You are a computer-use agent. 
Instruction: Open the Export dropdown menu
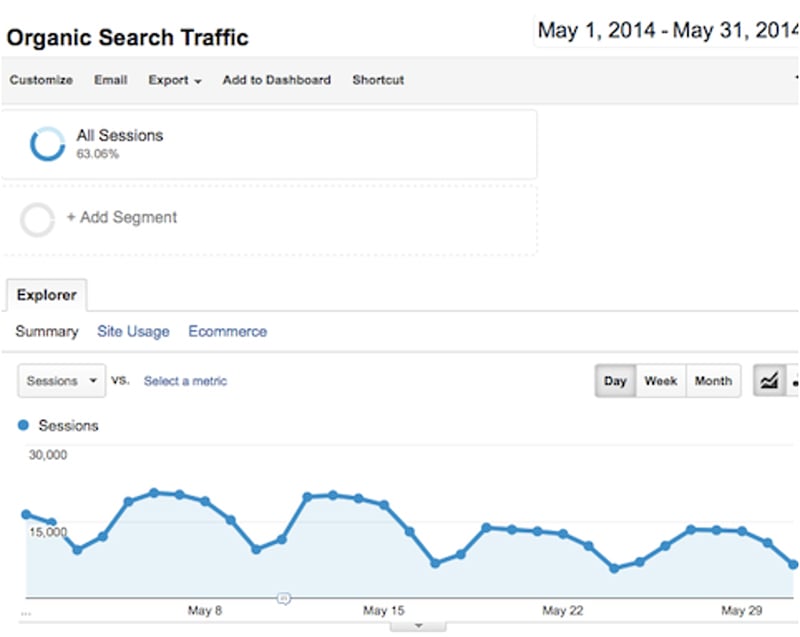[x=175, y=80]
